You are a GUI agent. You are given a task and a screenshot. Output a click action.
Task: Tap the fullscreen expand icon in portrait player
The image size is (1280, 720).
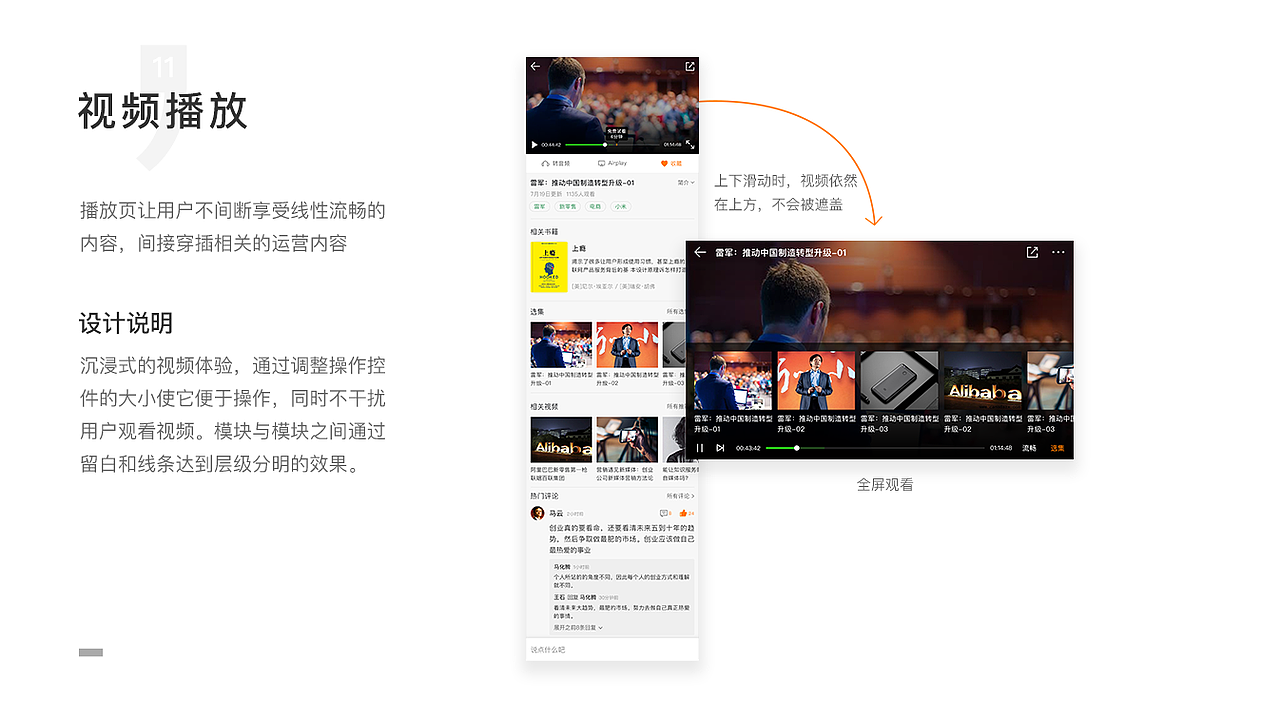pos(690,145)
